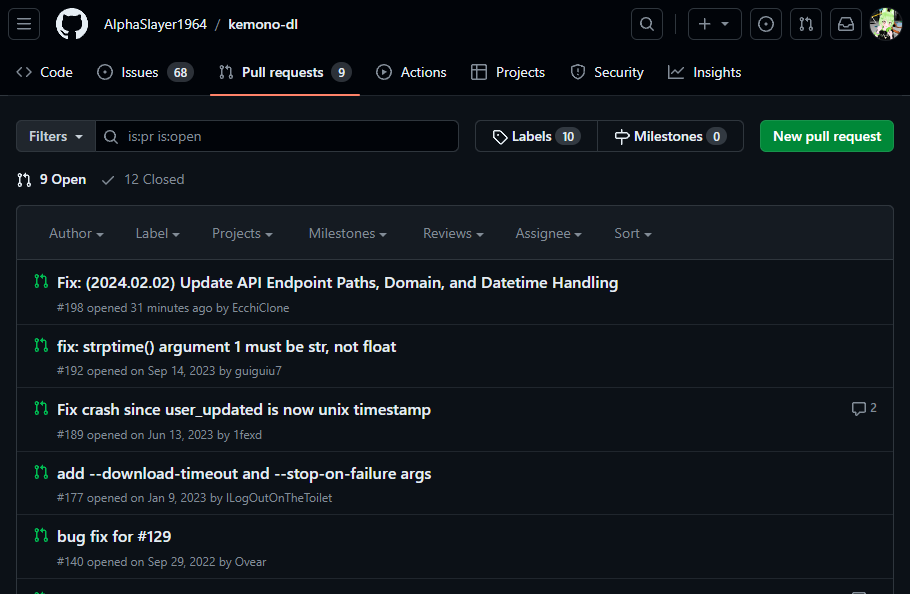Go to GitHub homepage via Octocat logo
Image resolution: width=910 pixels, height=594 pixels.
point(72,24)
